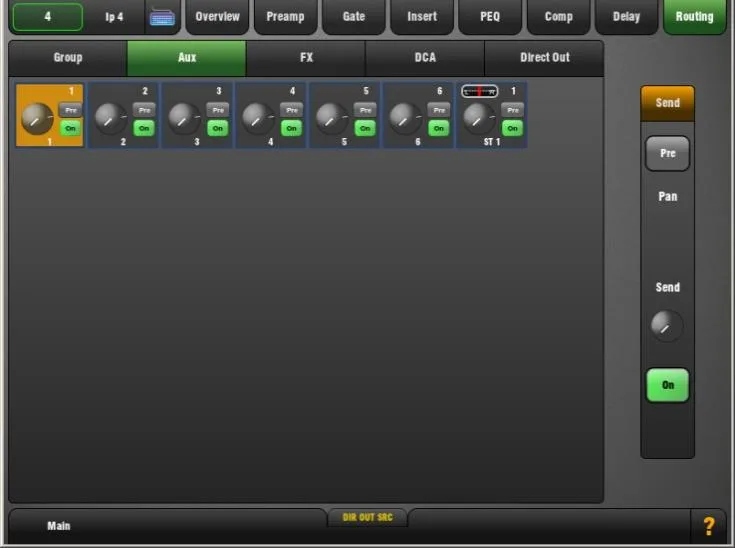Switch Aux 6 send On button
The height and width of the screenshot is (548, 735).
click(439, 128)
